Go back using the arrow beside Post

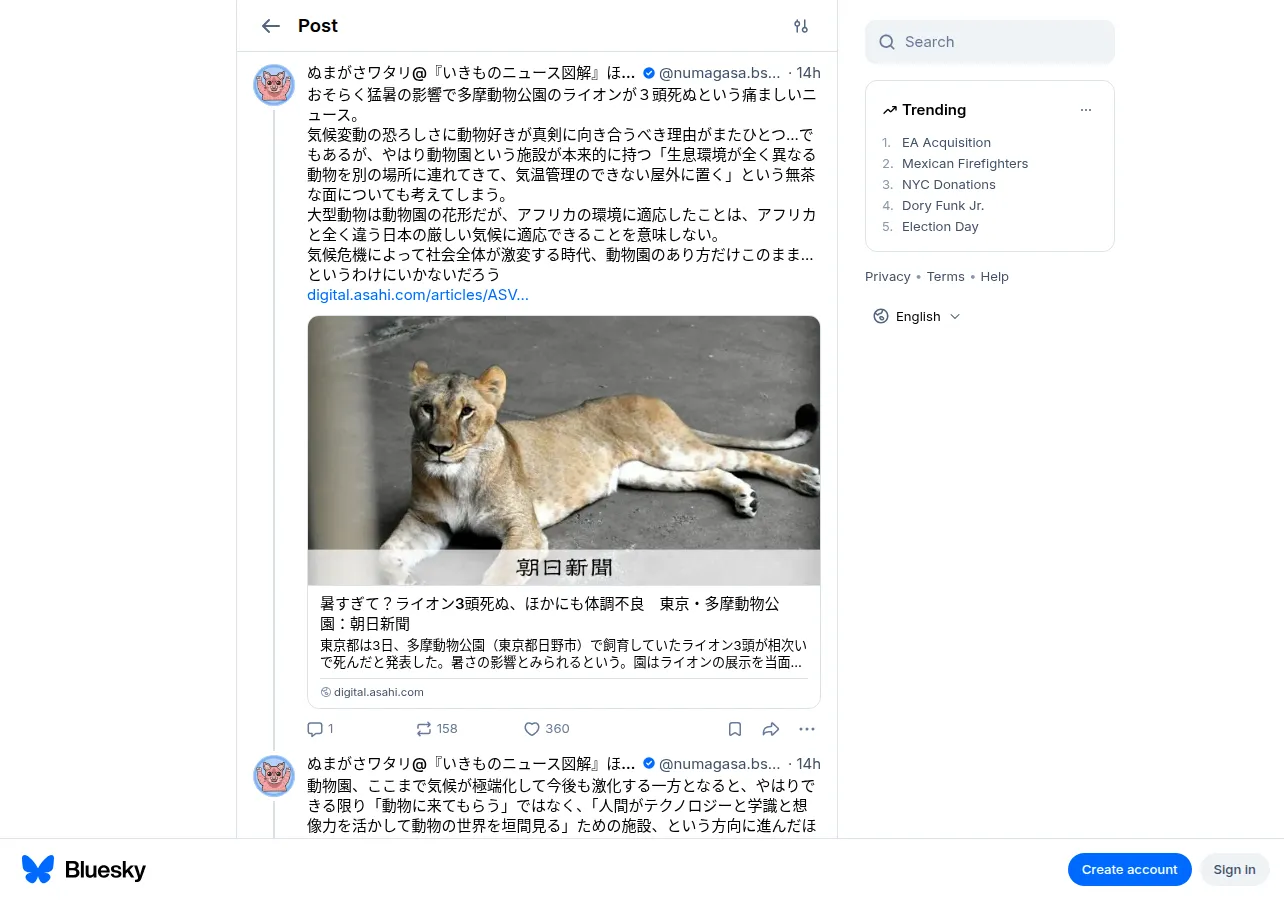click(270, 26)
